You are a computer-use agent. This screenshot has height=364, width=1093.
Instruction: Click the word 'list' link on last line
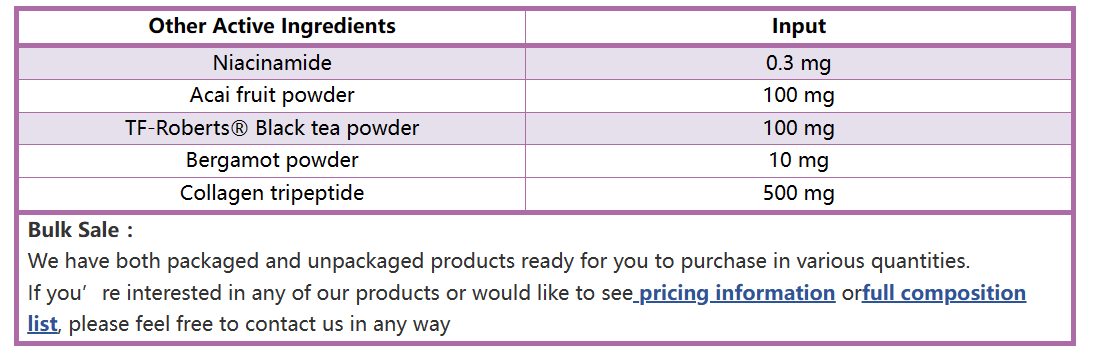43,324
